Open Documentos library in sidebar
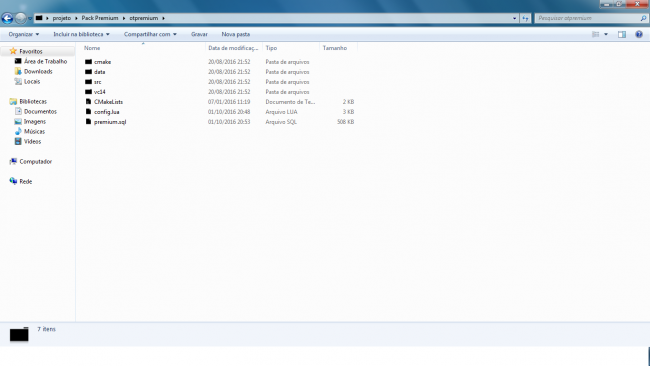 [x=40, y=111]
